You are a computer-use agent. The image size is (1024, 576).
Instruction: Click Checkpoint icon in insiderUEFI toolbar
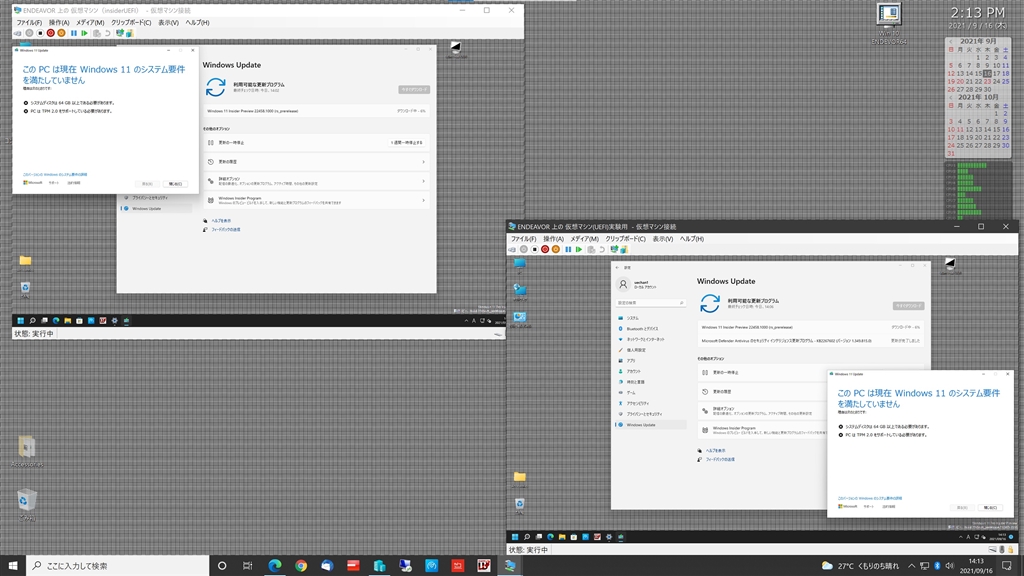[97, 33]
